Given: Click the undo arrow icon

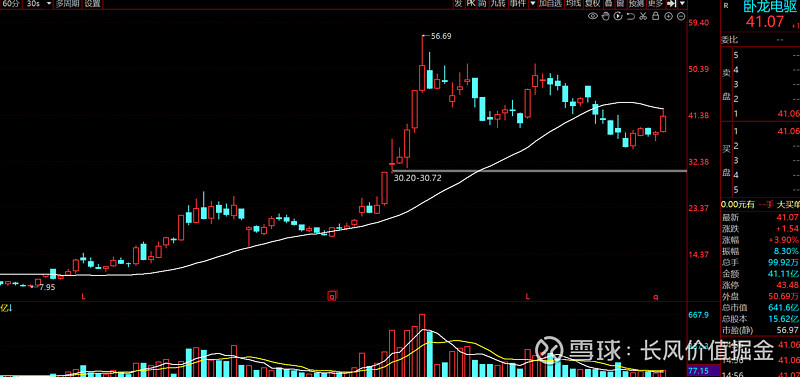Looking at the screenshot, I should (x=631, y=17).
